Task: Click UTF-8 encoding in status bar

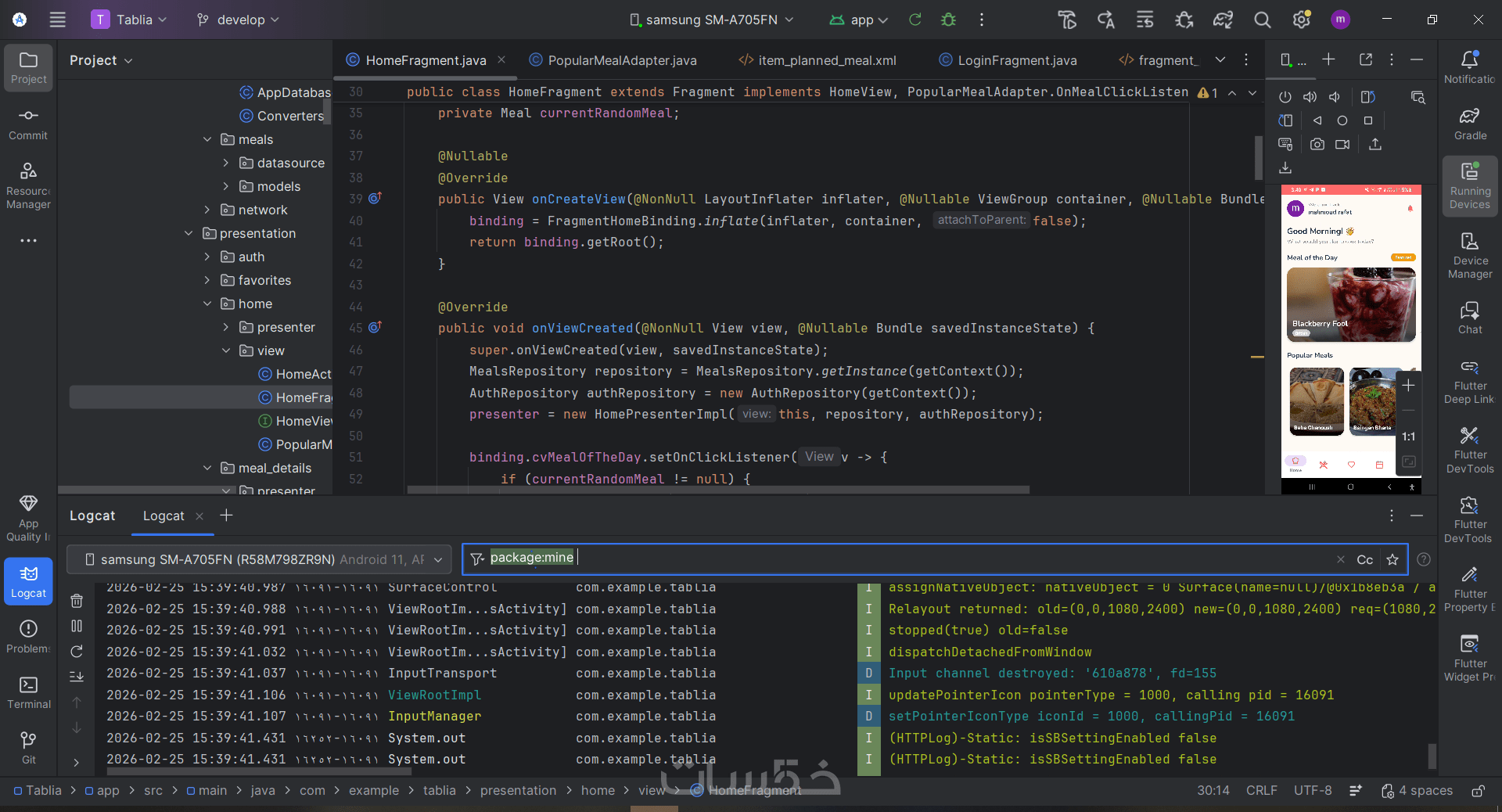Action: 1312,790
